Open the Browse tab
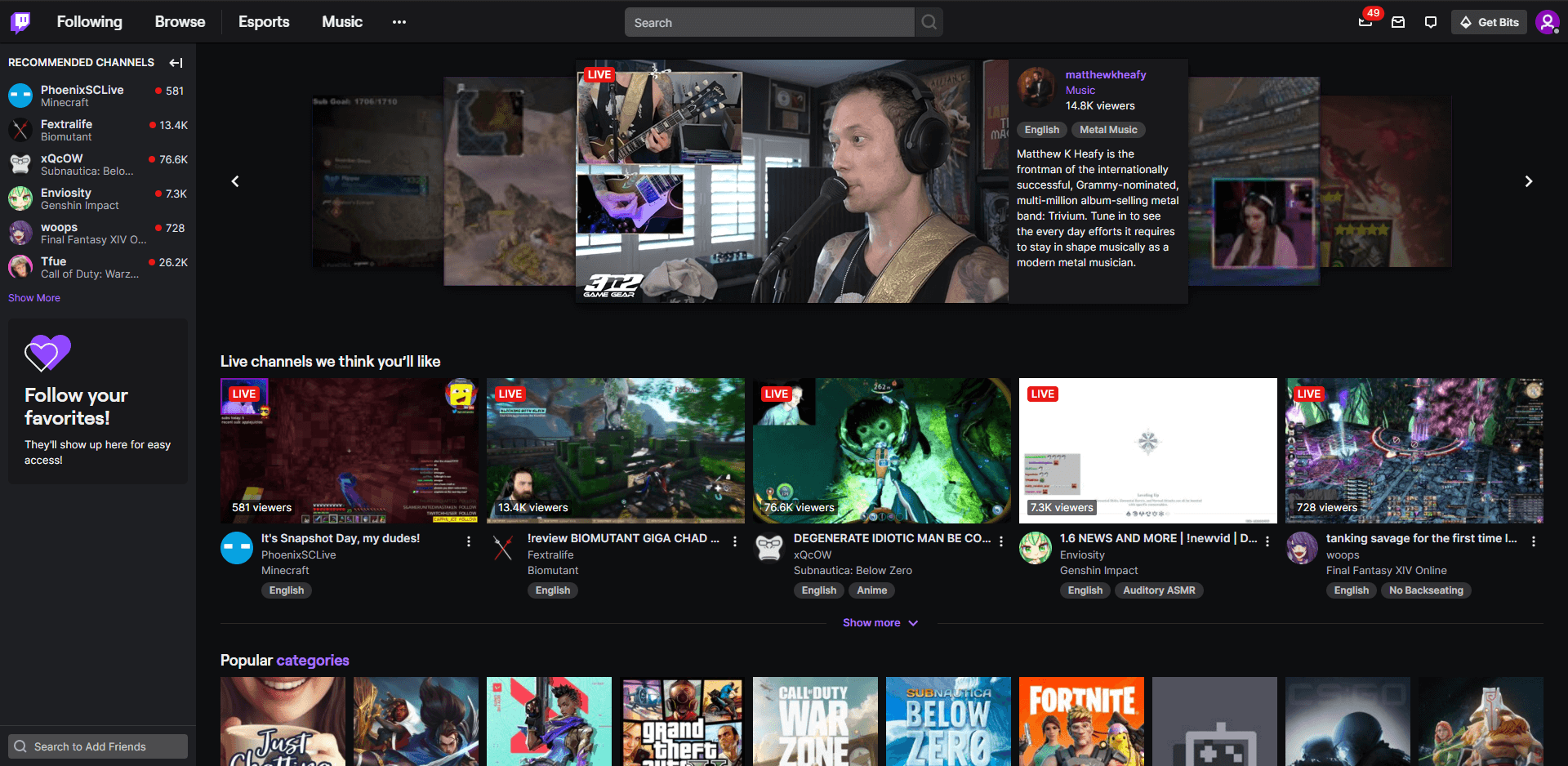The height and width of the screenshot is (766, 1568). tap(180, 22)
